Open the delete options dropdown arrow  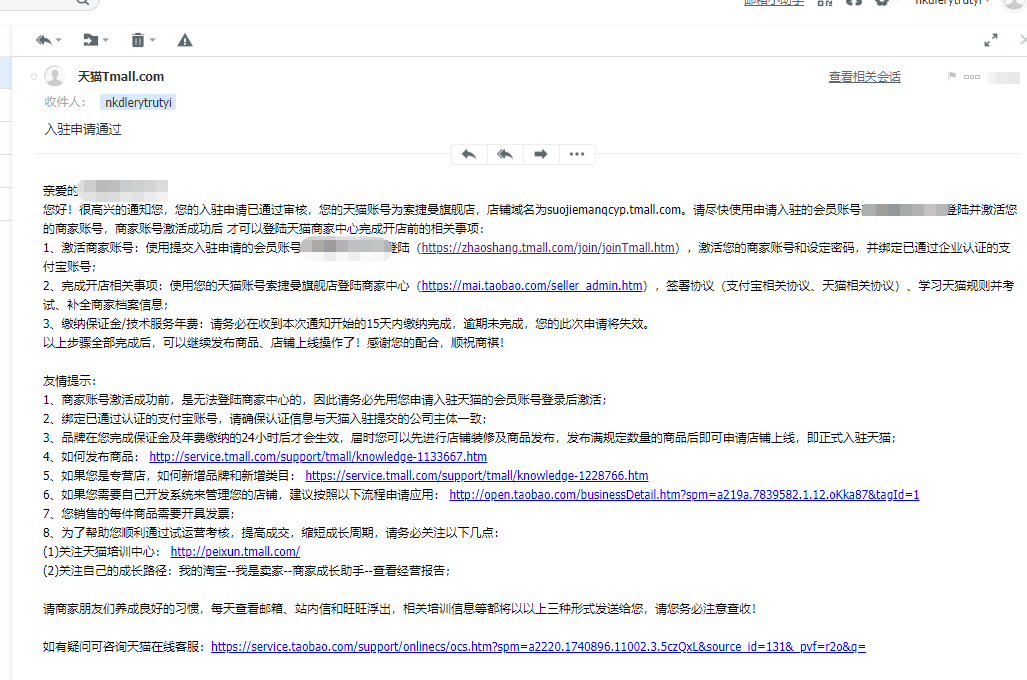point(153,40)
